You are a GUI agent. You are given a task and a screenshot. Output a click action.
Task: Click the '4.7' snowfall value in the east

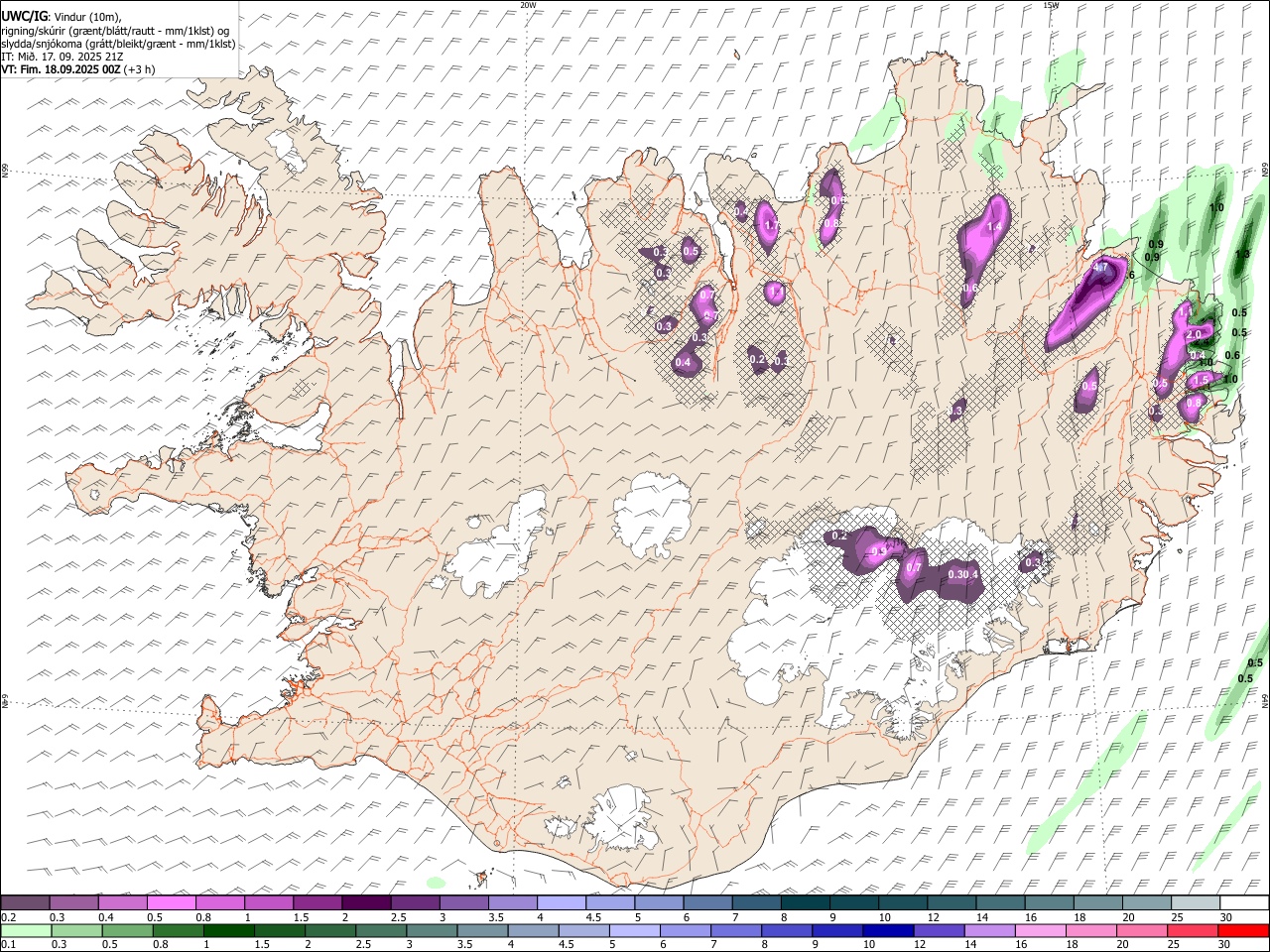[x=1099, y=267]
